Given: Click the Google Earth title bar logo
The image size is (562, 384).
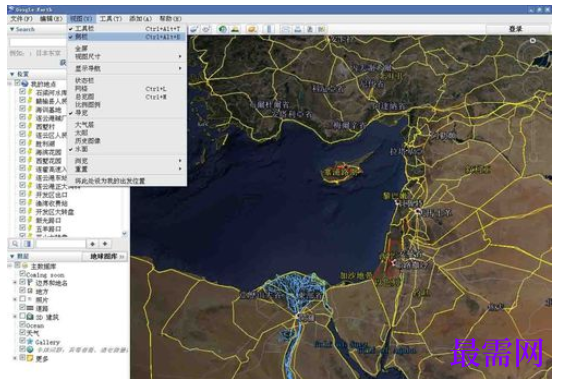Looking at the screenshot, I should point(11,9).
